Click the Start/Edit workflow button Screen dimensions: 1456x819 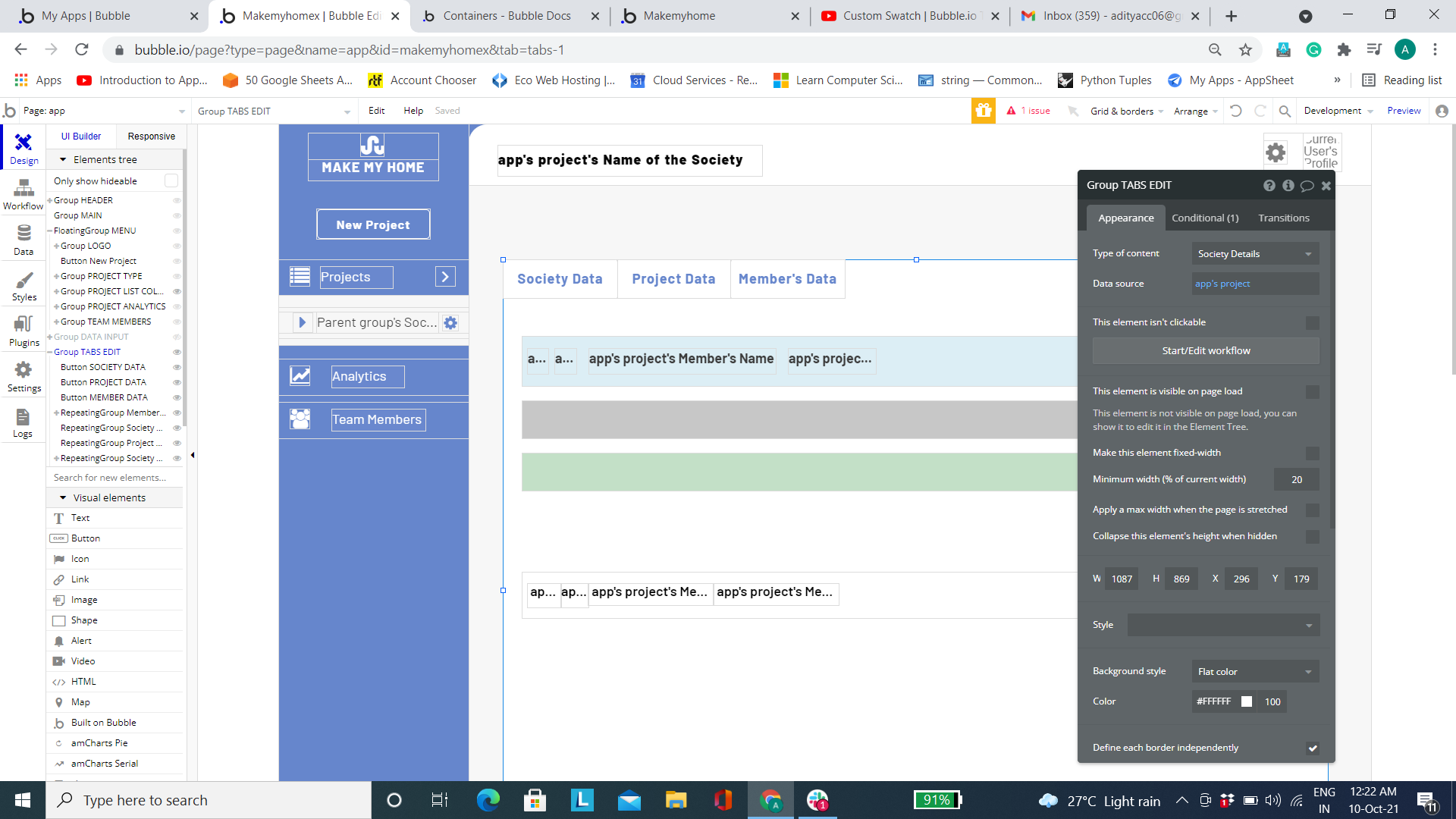[1206, 350]
